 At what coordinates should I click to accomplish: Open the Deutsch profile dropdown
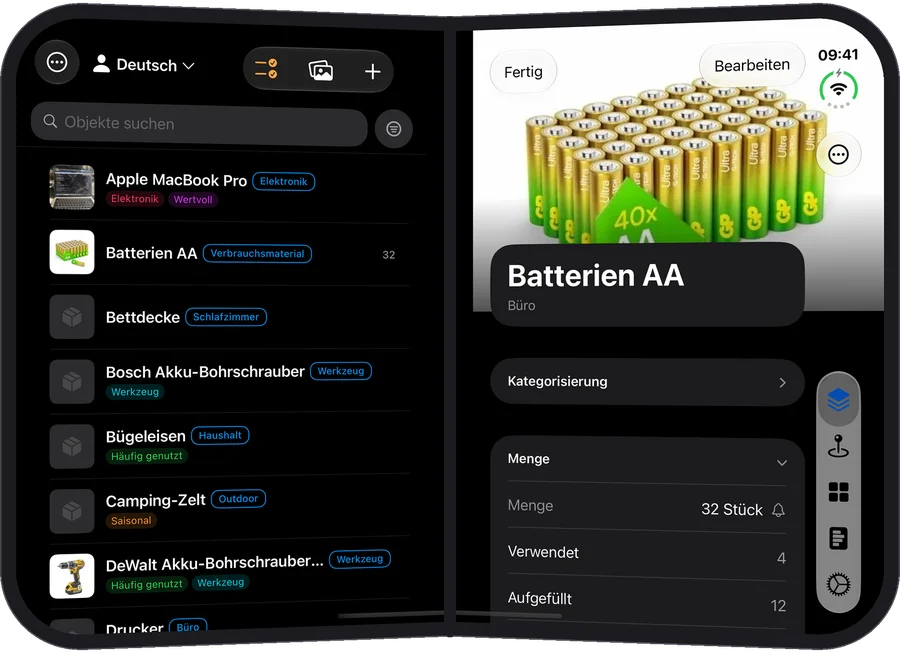[x=144, y=65]
